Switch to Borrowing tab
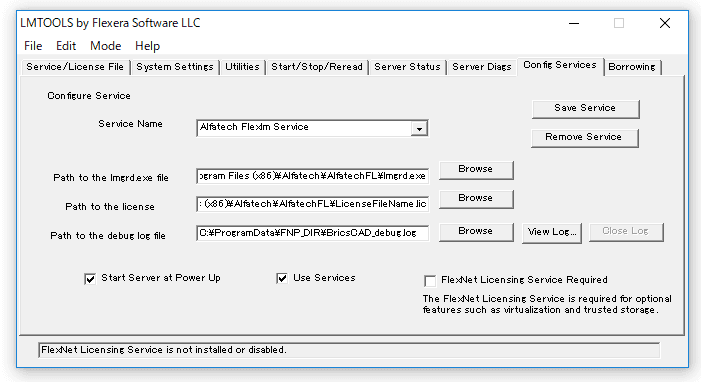 [632, 67]
